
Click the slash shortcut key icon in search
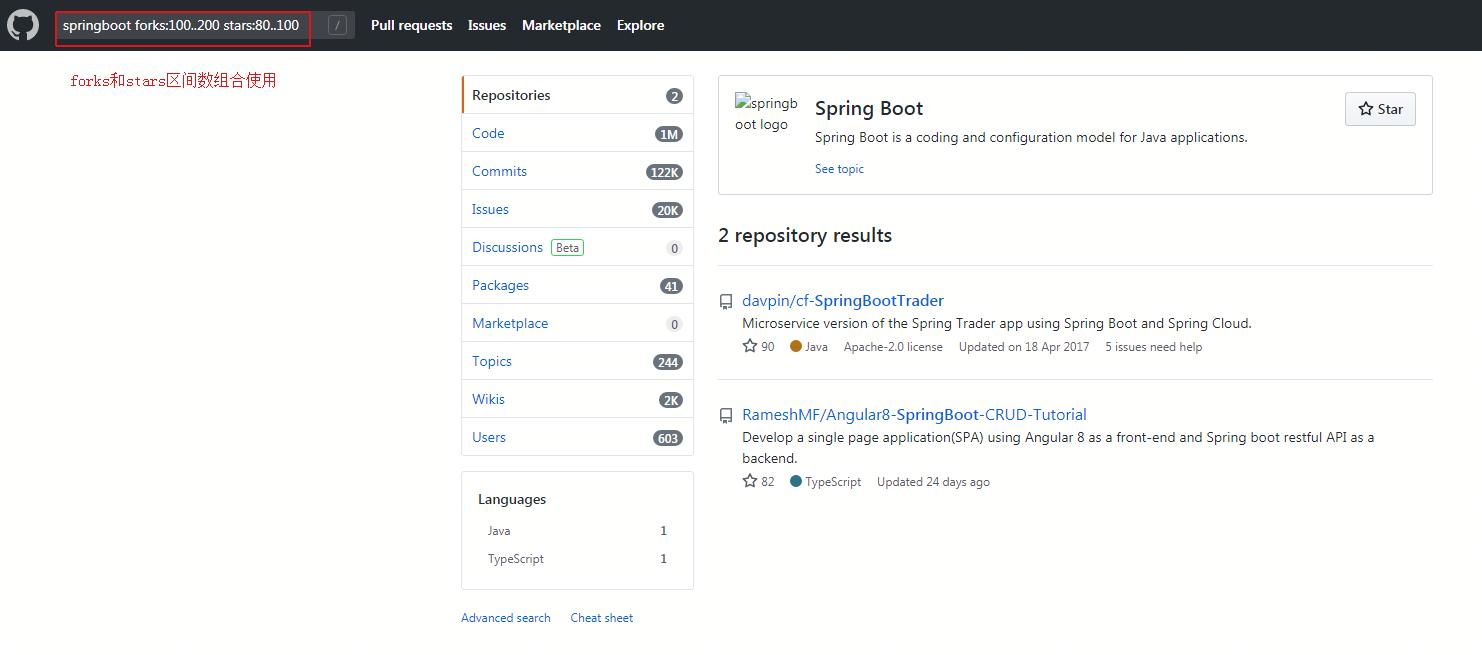(337, 26)
